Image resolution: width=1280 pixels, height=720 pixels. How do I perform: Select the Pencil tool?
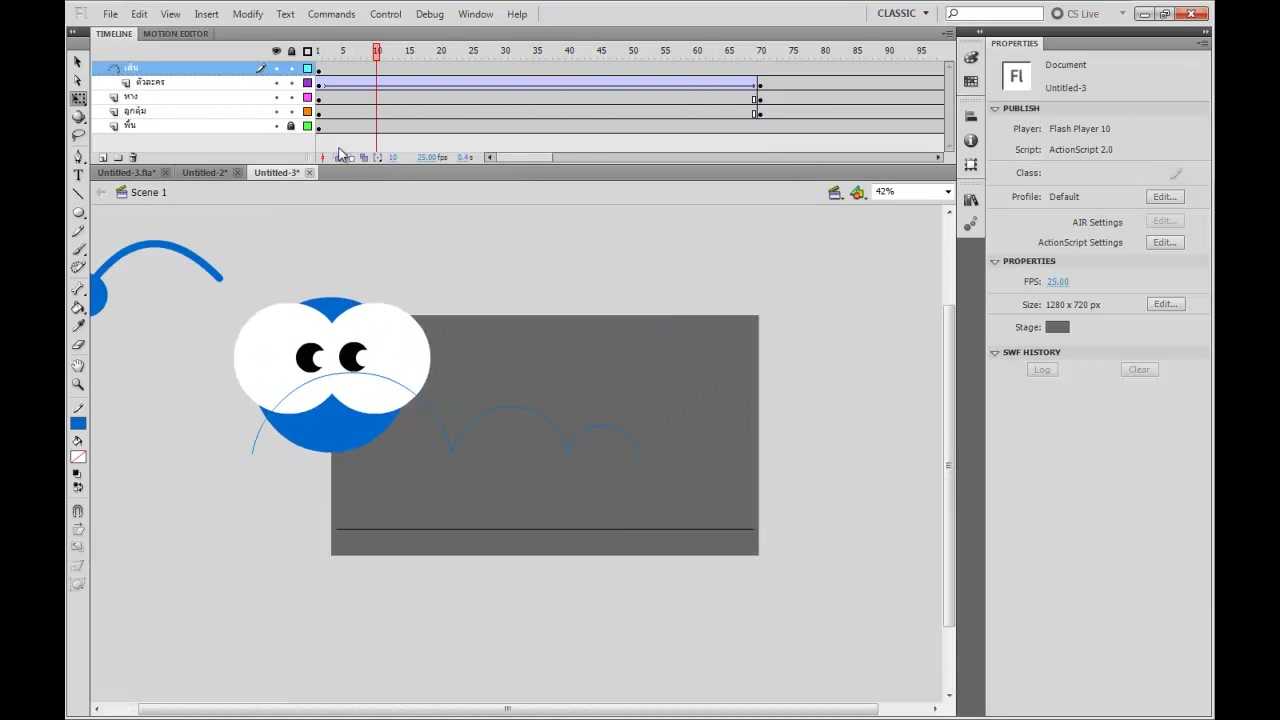point(78,231)
